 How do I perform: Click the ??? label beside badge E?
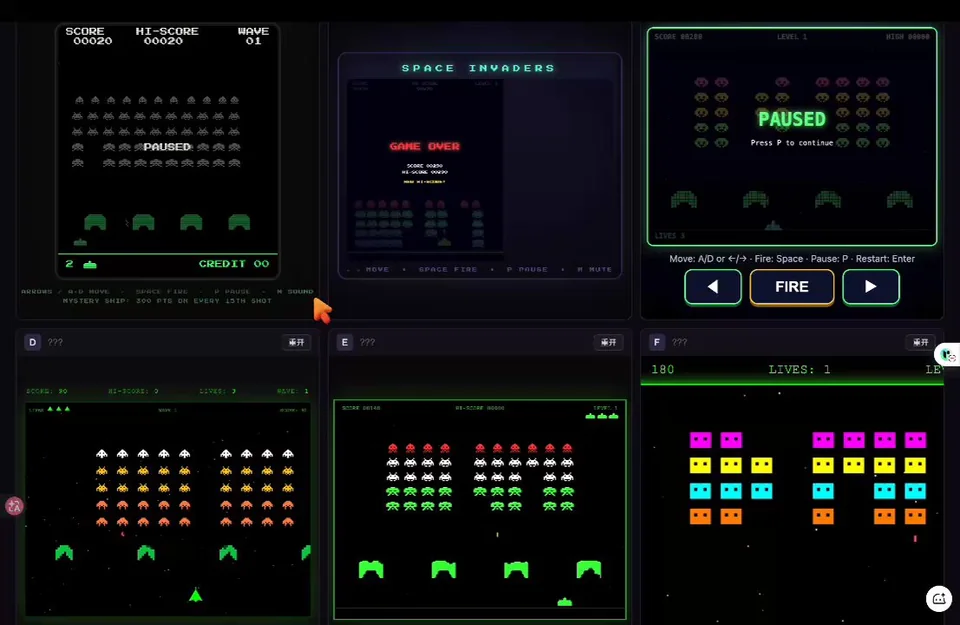(367, 342)
